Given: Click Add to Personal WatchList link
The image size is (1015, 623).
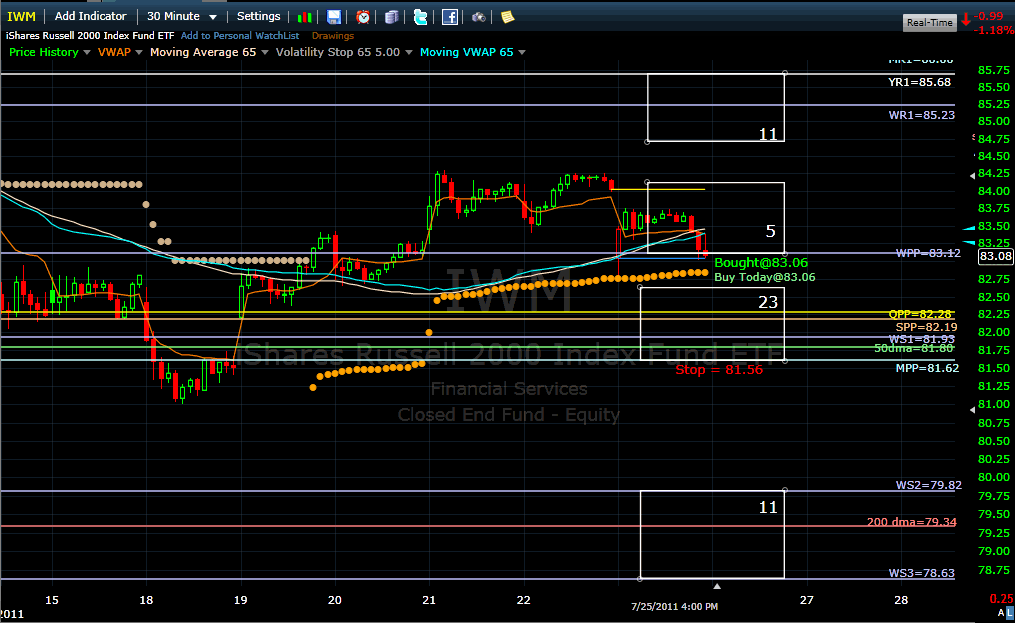Looking at the screenshot, I should (x=240, y=36).
